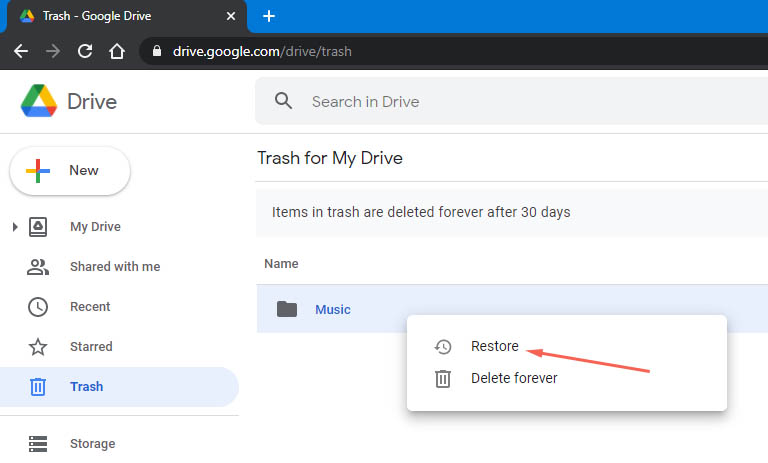Select the Music folder name
Image resolution: width=768 pixels, height=463 pixels.
click(x=333, y=310)
